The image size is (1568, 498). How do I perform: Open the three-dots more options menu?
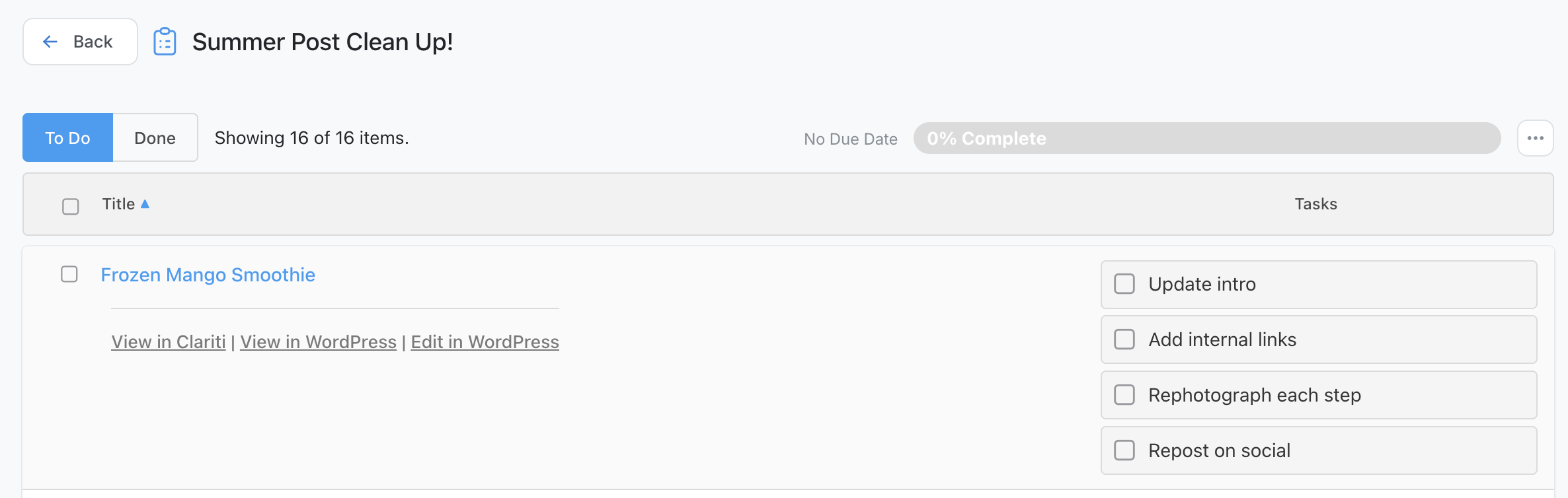pos(1535,138)
